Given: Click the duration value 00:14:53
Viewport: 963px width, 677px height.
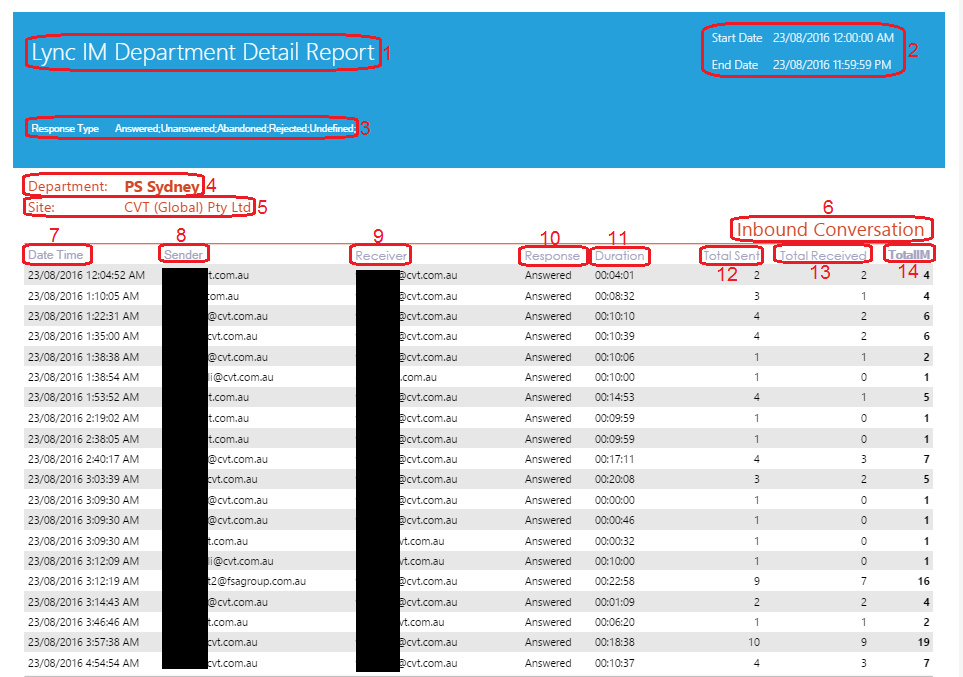Looking at the screenshot, I should 614,397.
